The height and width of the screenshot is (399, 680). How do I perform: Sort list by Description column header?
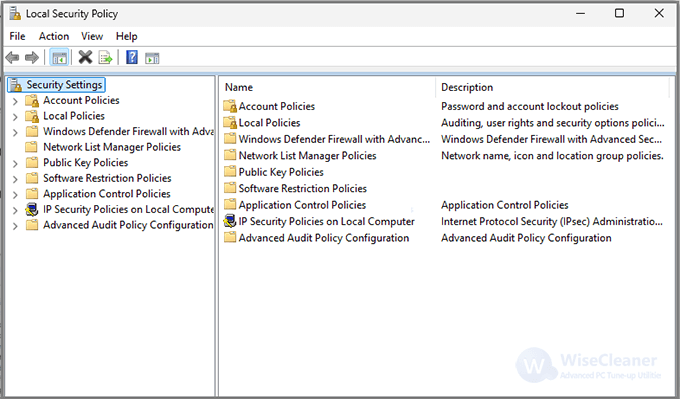(552, 88)
